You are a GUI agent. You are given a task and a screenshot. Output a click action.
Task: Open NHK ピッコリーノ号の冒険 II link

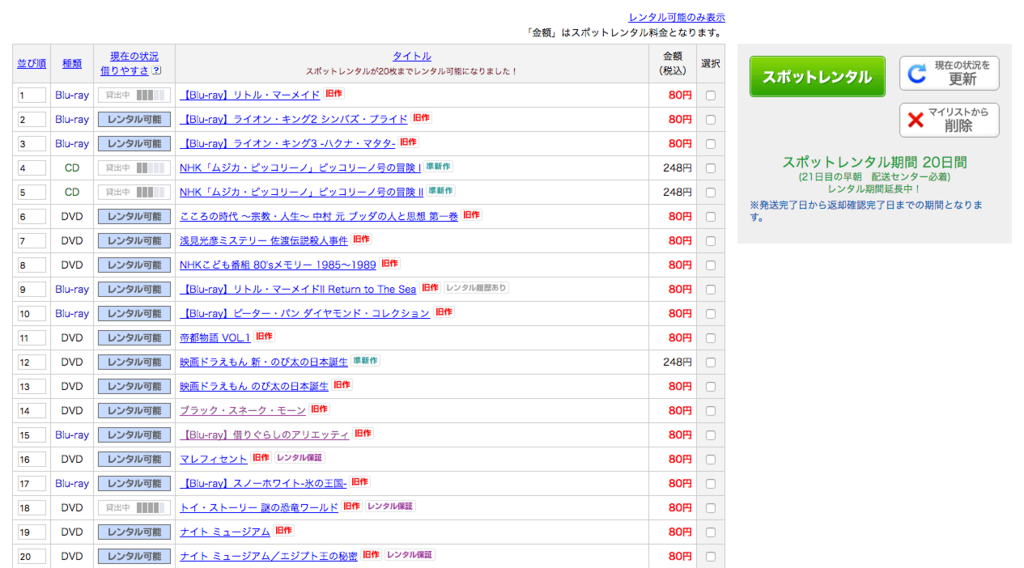pyautogui.click(x=302, y=192)
